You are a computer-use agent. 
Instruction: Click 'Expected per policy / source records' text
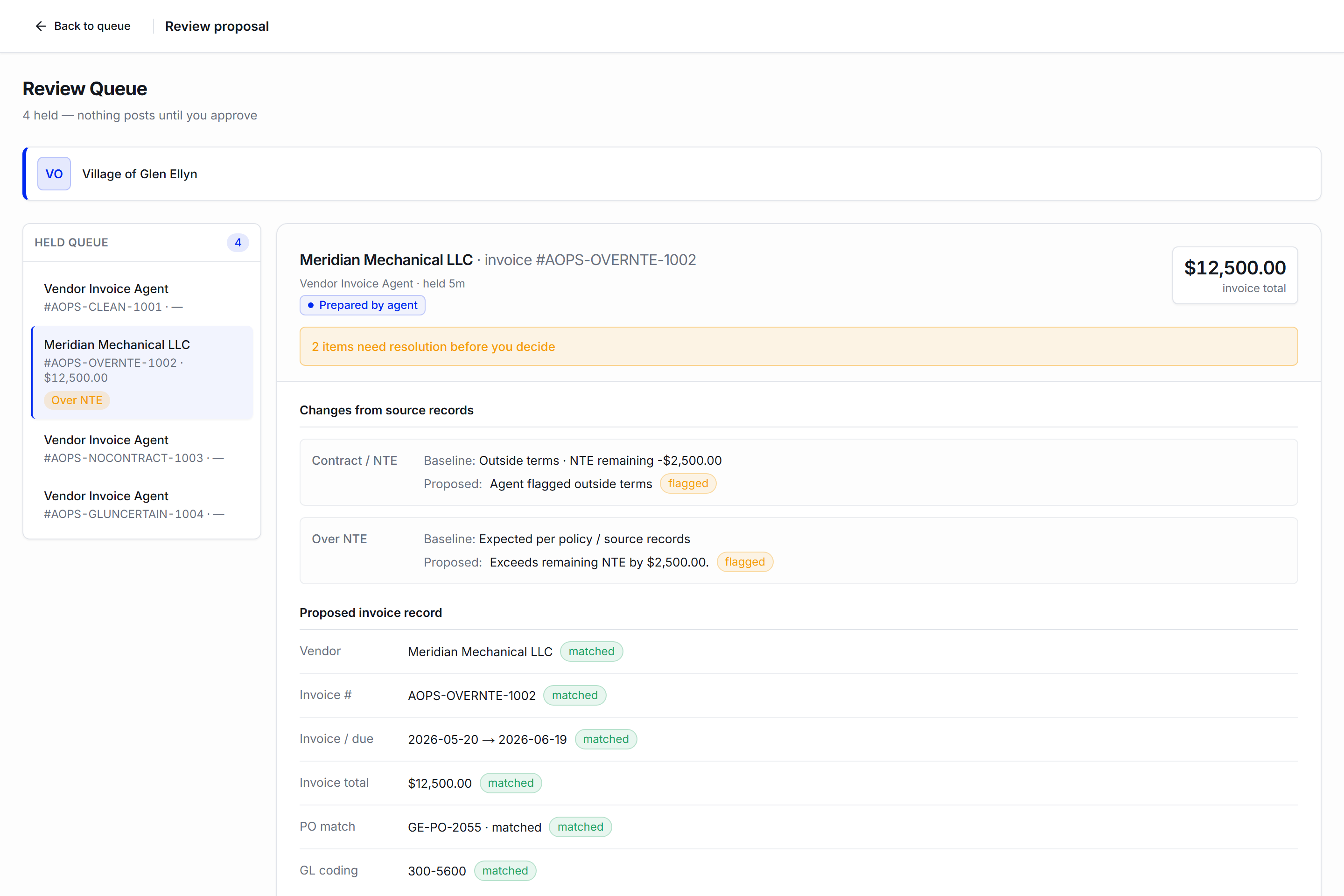585,539
